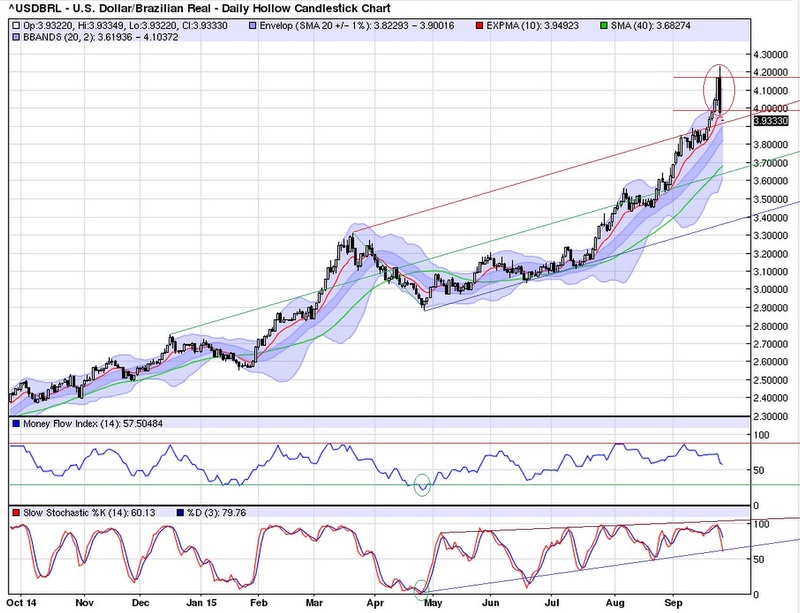Click the blue Money Flow Index legend swatch
Screen dimensions: 800x613
pyautogui.click(x=16, y=424)
